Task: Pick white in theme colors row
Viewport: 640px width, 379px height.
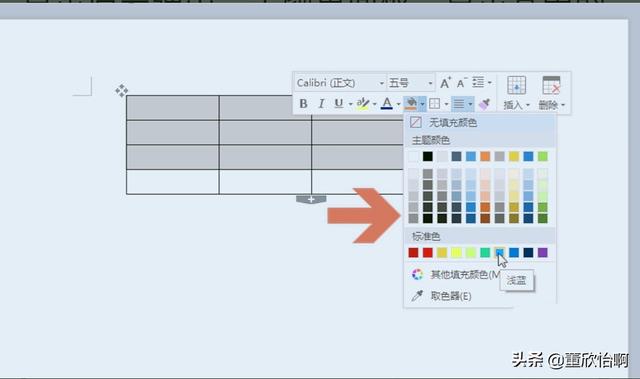Action: click(413, 156)
